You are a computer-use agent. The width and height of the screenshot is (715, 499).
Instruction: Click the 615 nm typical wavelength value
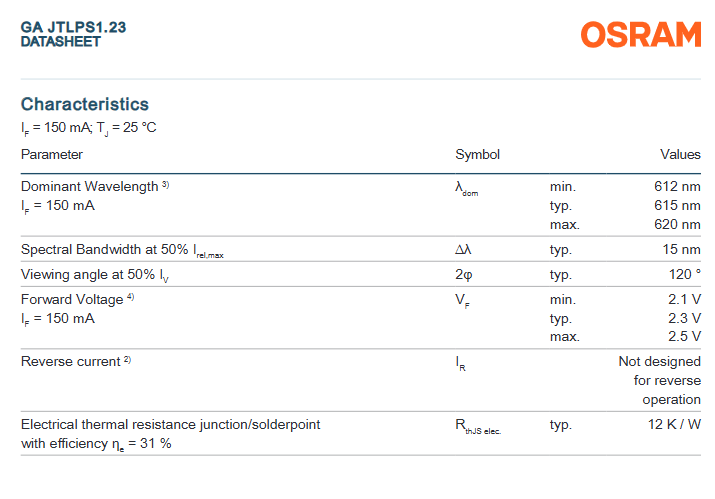(x=677, y=206)
